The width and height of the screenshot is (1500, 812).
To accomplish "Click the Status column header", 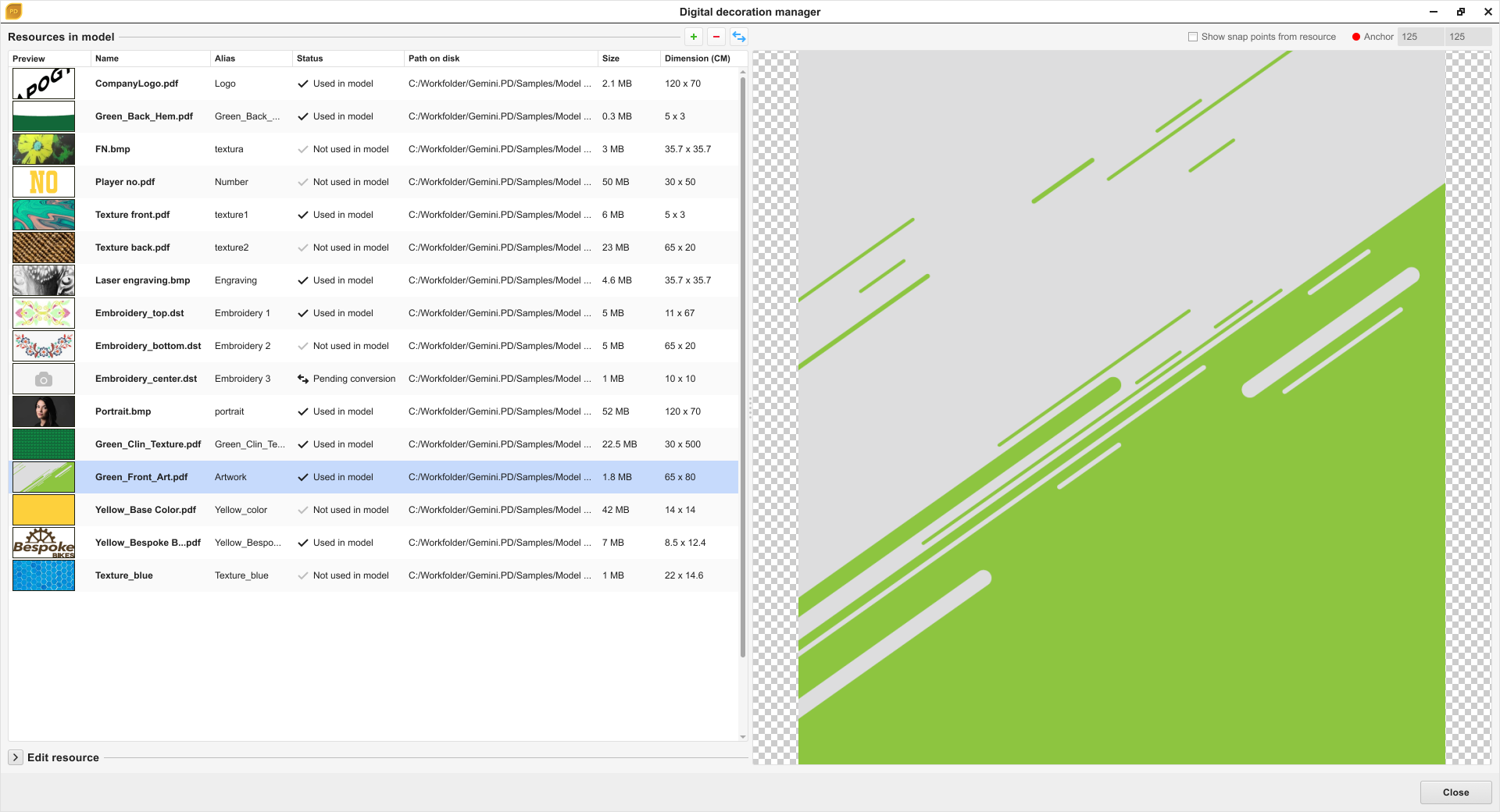I will (x=309, y=59).
